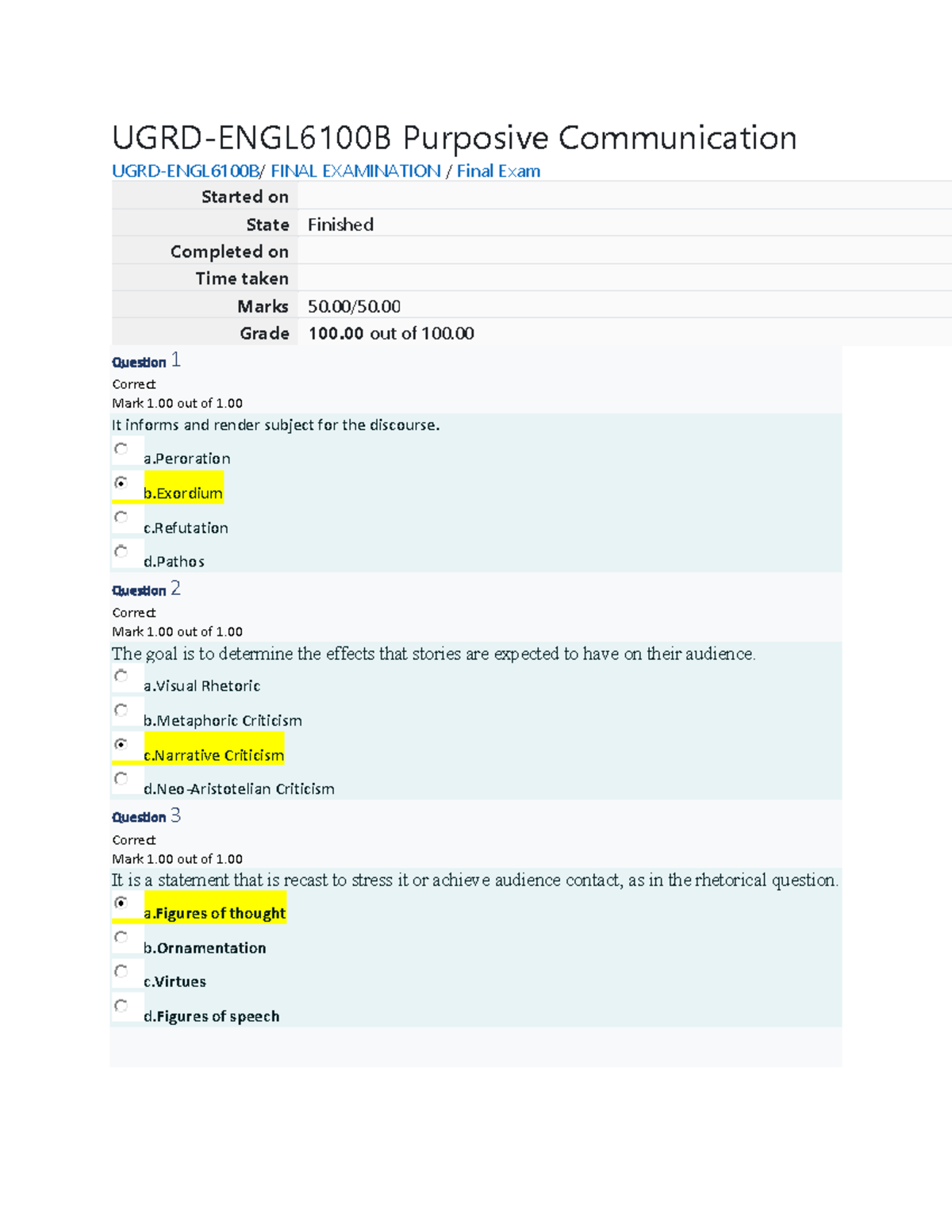This screenshot has width=952, height=1232.
Task: Select radio button for d.Pathos
Action: click(x=121, y=551)
